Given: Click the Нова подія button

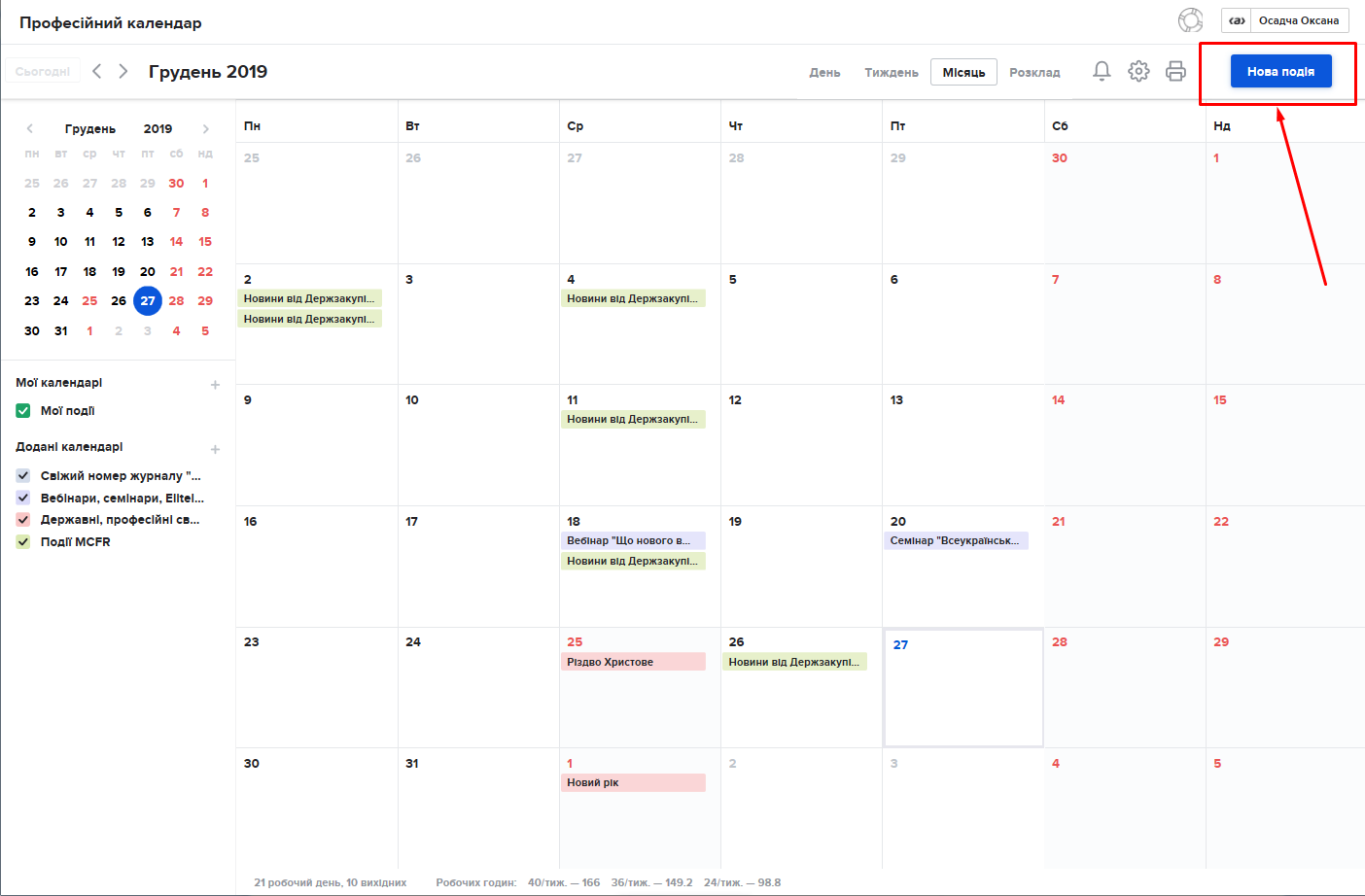Looking at the screenshot, I should tap(1280, 71).
